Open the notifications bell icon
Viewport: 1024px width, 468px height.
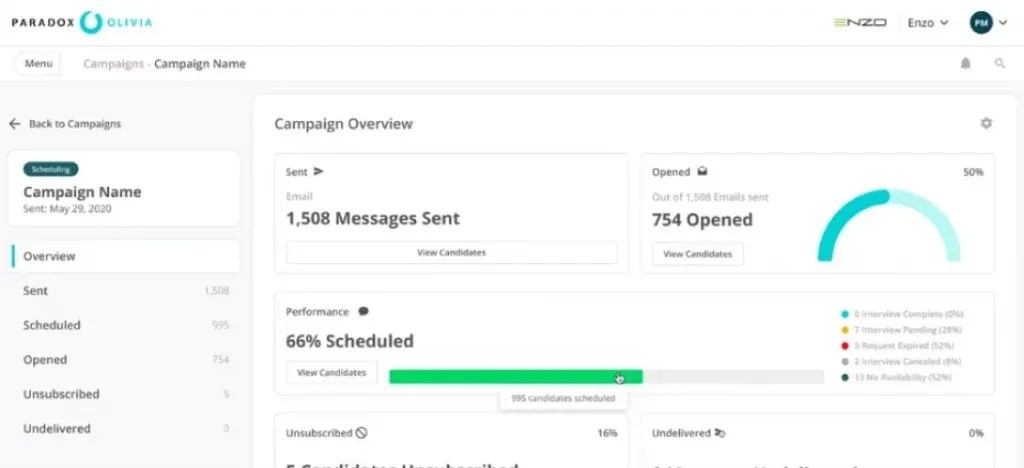[x=965, y=63]
